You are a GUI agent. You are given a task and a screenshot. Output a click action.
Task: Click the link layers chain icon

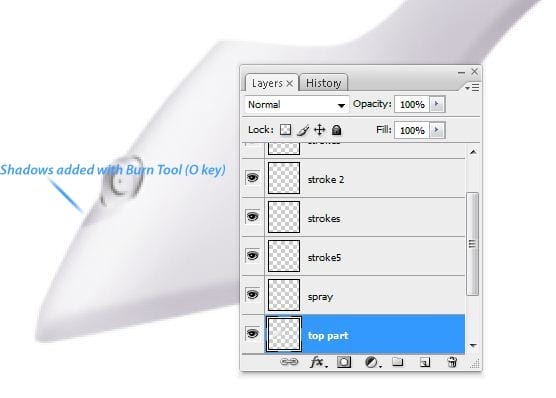(x=289, y=362)
